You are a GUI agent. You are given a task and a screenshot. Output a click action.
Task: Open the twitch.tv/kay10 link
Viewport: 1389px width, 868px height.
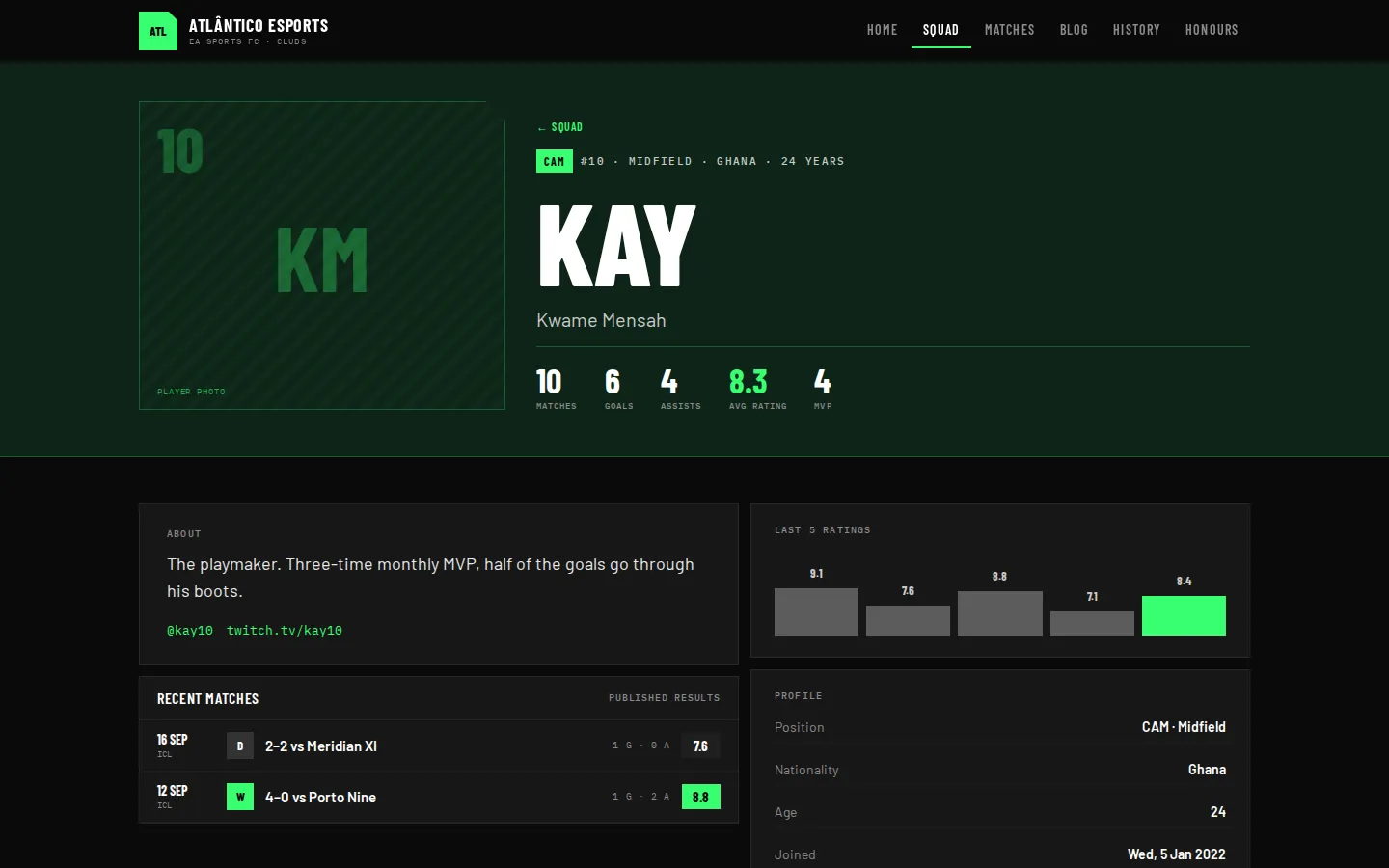[x=285, y=631]
